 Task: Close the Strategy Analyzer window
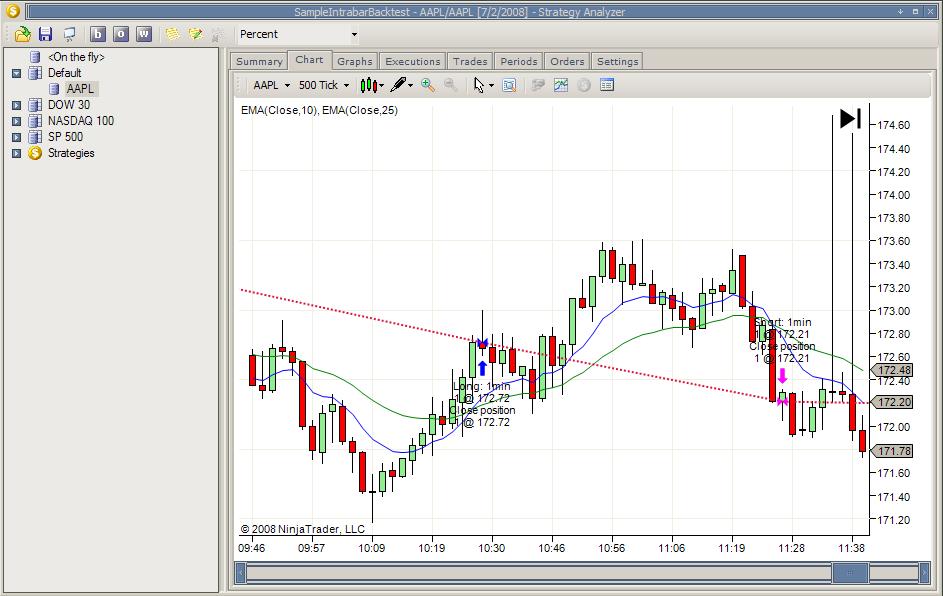pyautogui.click(x=930, y=11)
